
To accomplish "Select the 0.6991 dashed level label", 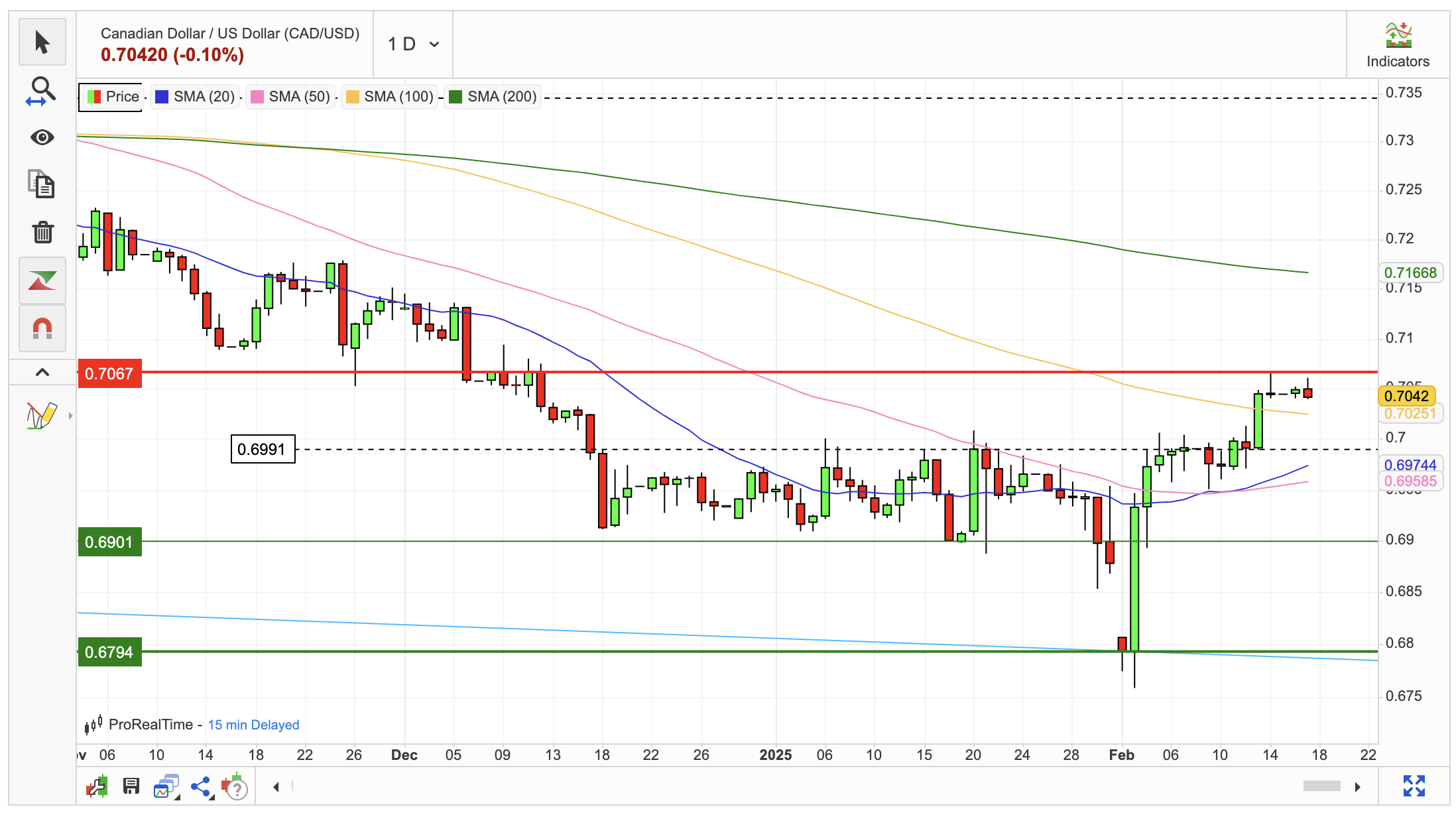I will (x=263, y=450).
